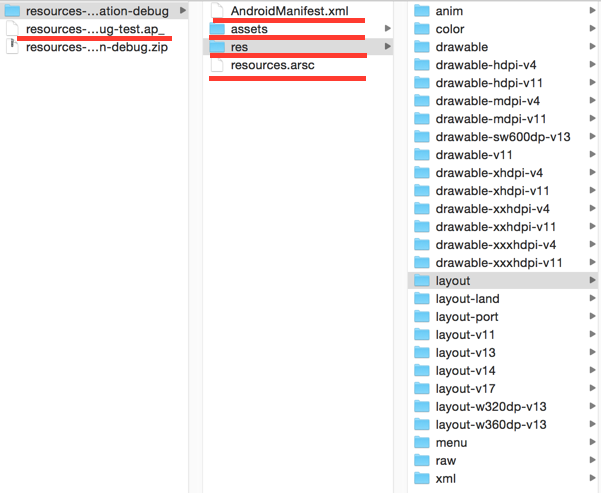The width and height of the screenshot is (601, 493).
Task: Select the resources-...n-debug.zip file name
Action: click(97, 47)
